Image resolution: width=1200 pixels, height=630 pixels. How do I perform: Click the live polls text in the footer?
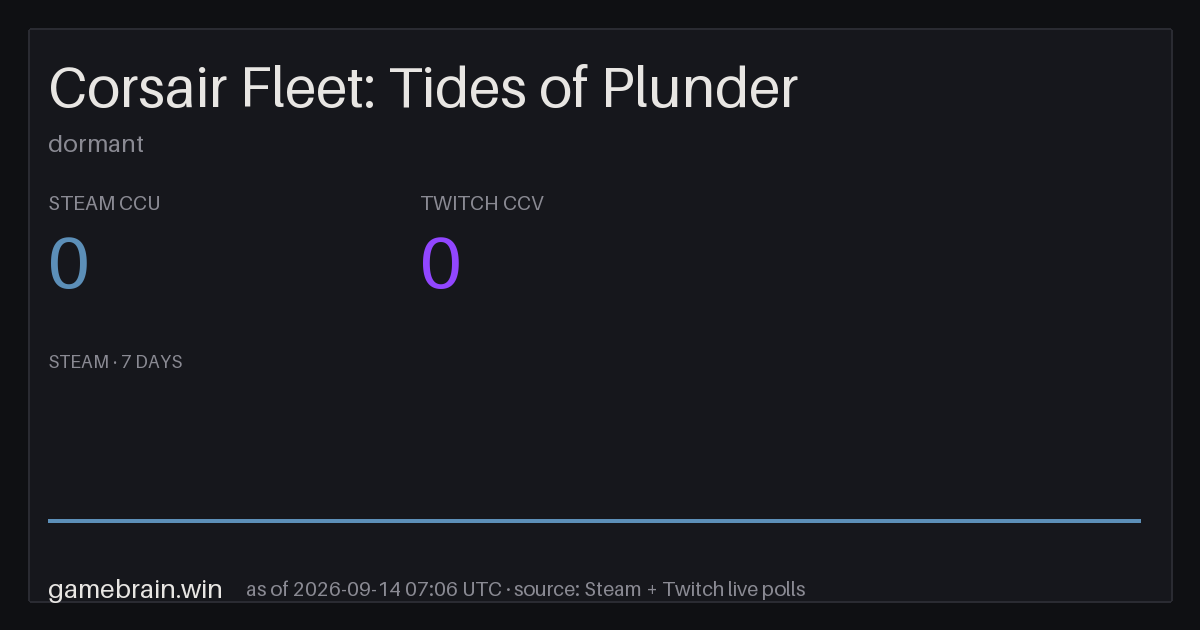pos(764,589)
